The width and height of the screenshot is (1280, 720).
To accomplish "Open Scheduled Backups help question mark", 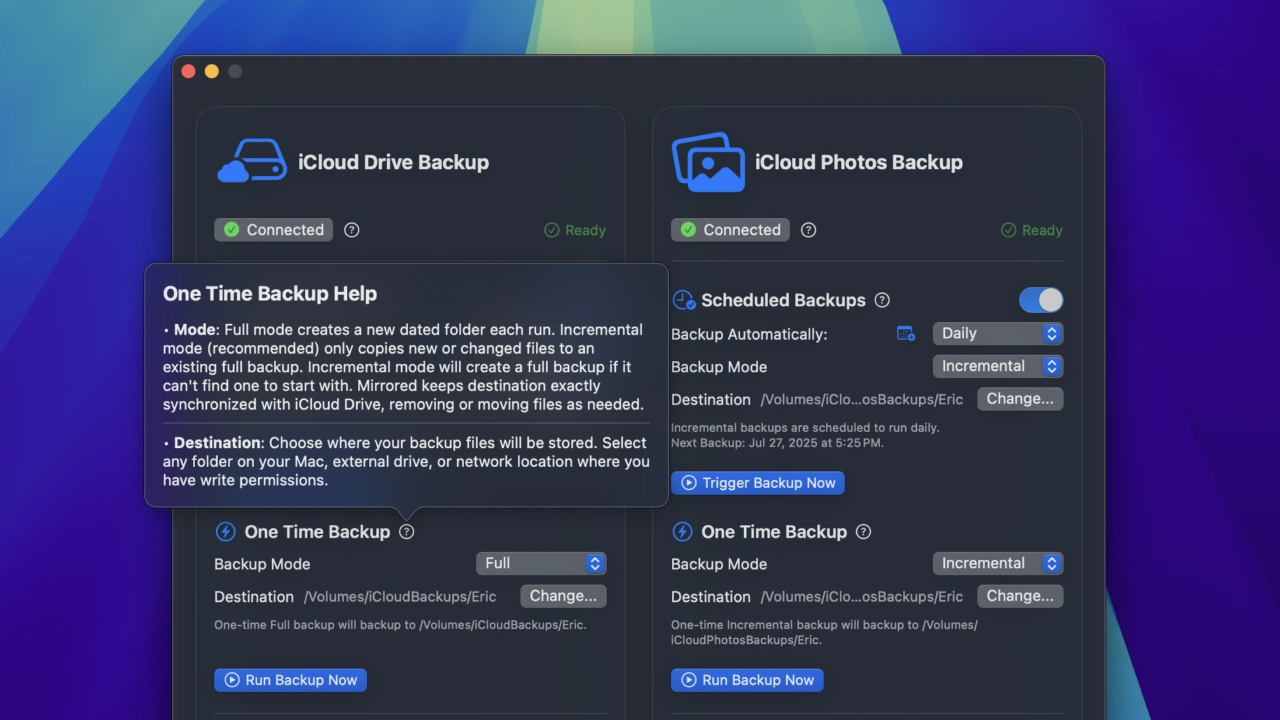I will (882, 300).
